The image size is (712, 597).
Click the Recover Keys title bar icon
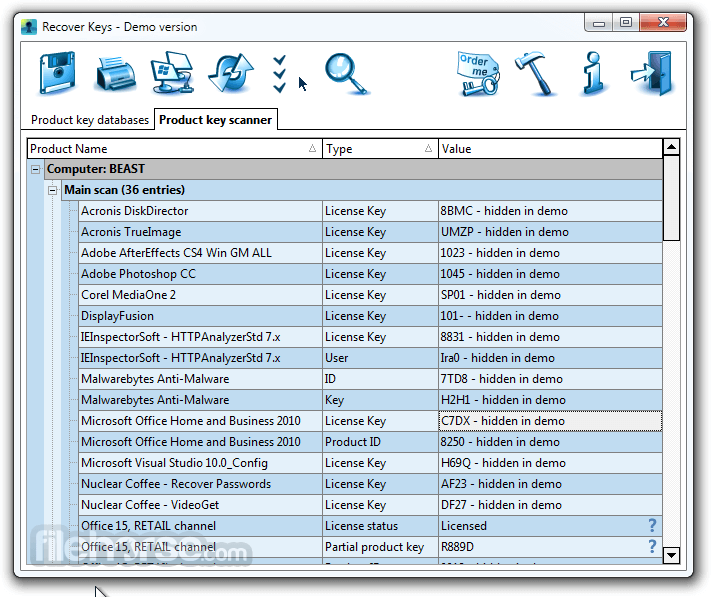coord(29,27)
